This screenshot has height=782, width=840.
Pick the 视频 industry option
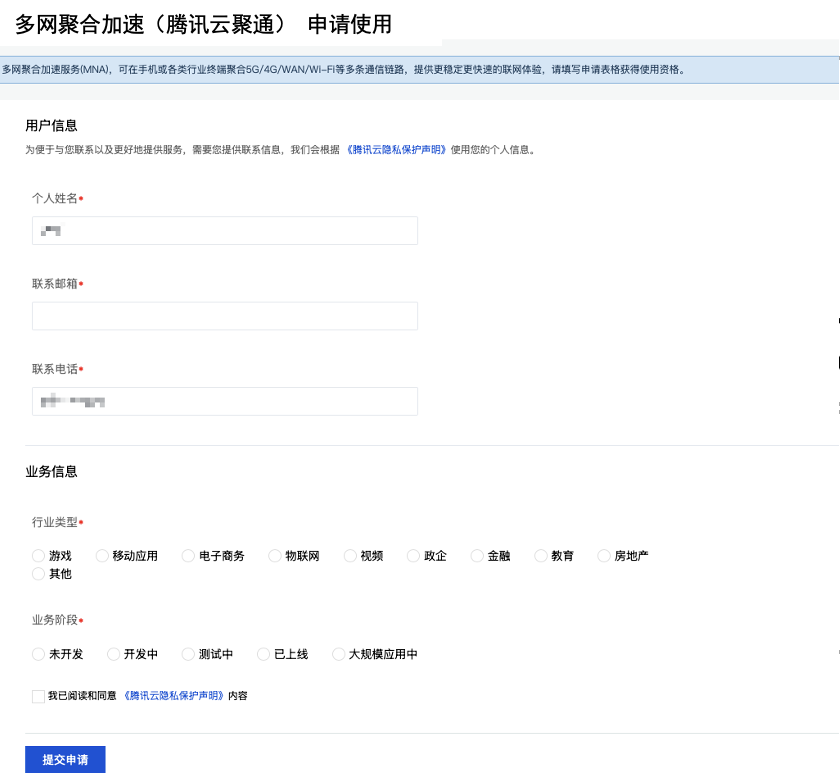[x=350, y=556]
